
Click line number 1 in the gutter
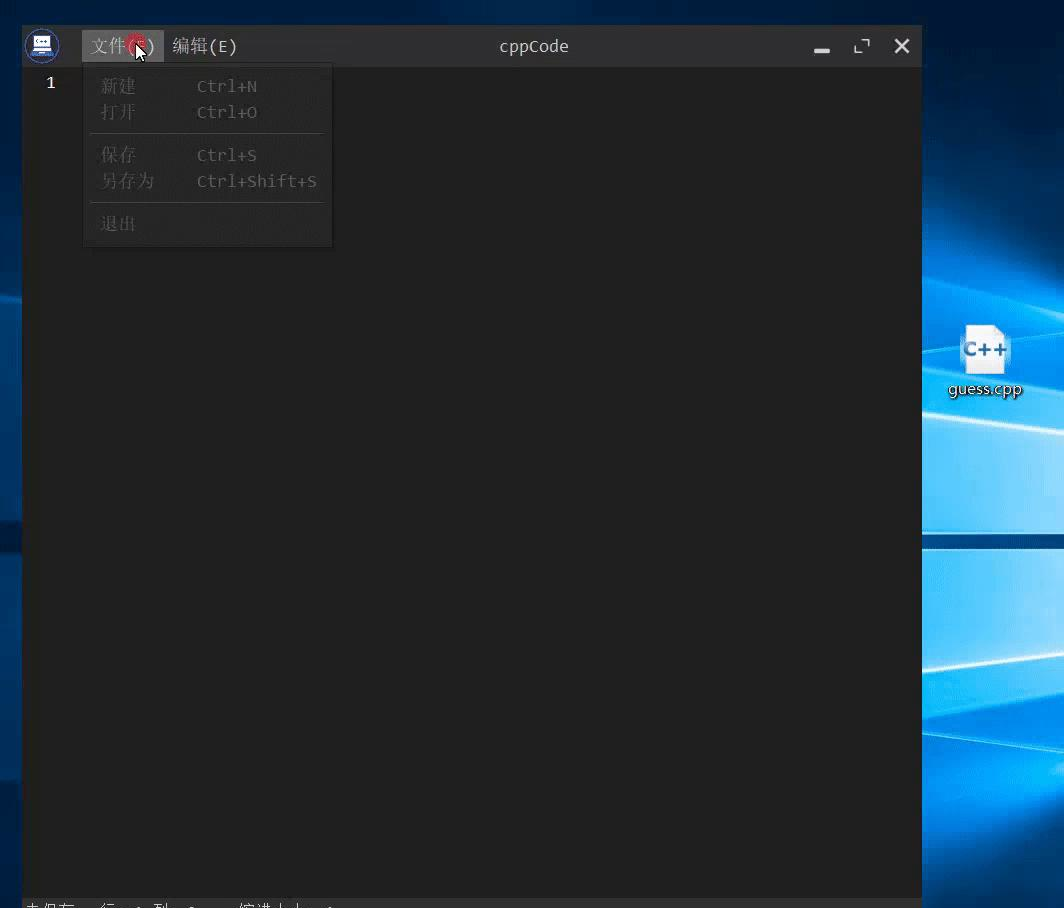click(x=51, y=83)
